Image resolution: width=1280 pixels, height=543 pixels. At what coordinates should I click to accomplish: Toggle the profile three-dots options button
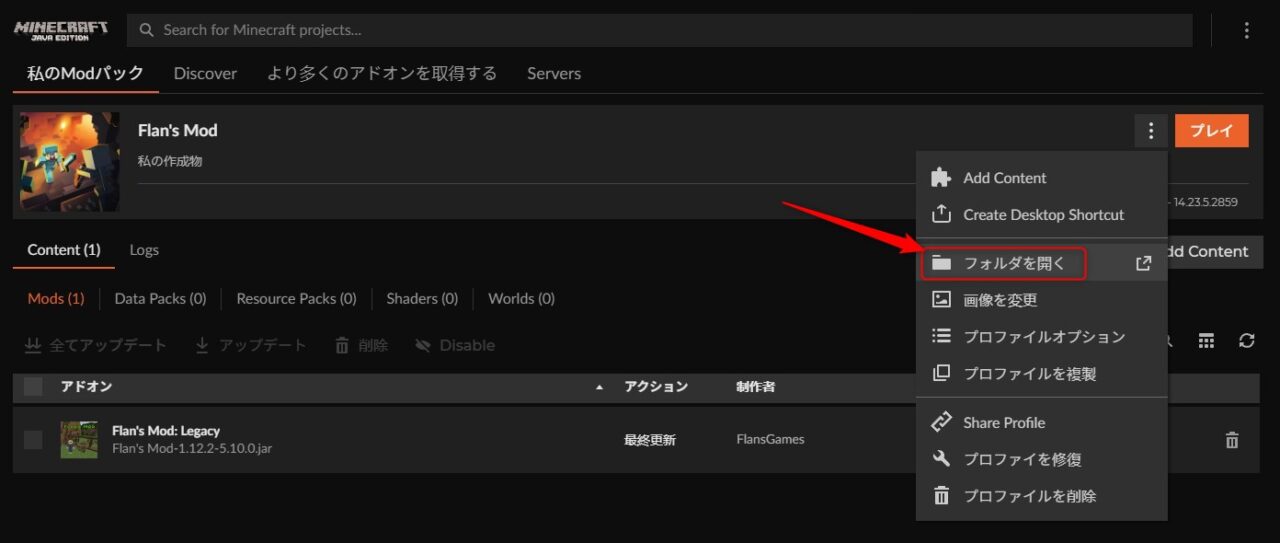click(1151, 130)
